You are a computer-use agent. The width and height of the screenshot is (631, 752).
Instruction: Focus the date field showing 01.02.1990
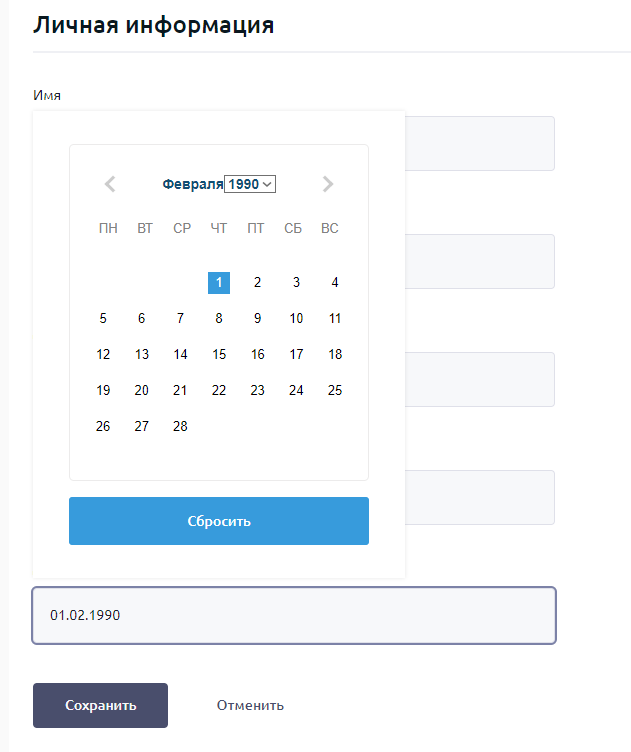pos(294,615)
